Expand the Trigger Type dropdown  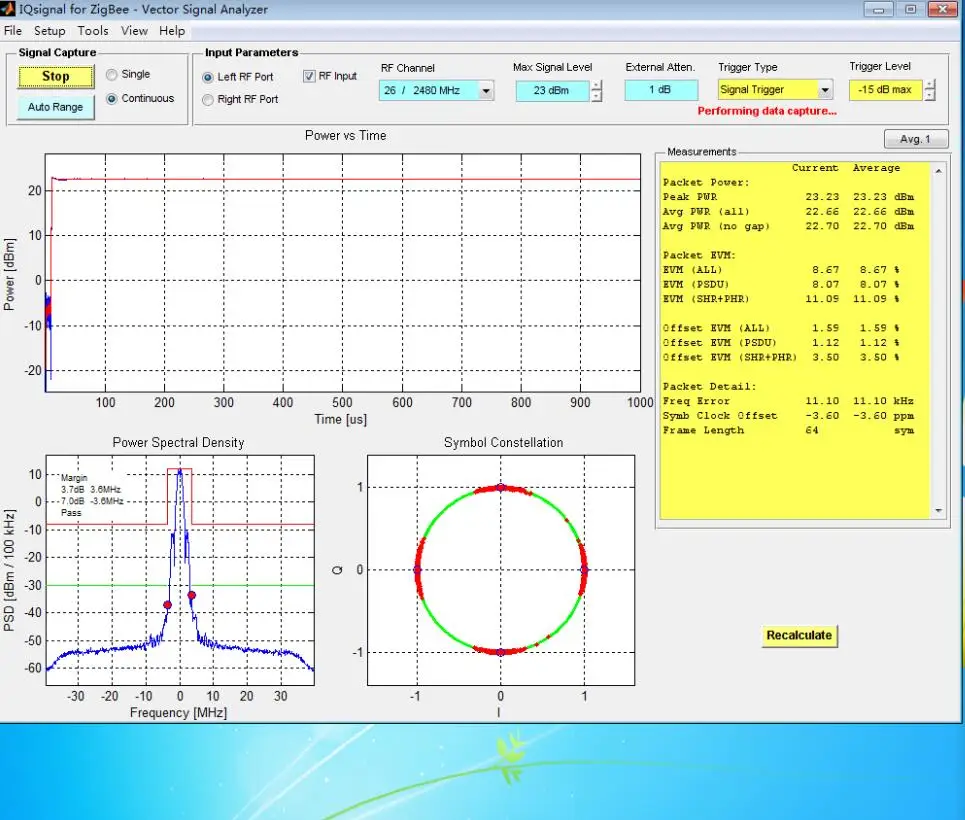tap(825, 90)
